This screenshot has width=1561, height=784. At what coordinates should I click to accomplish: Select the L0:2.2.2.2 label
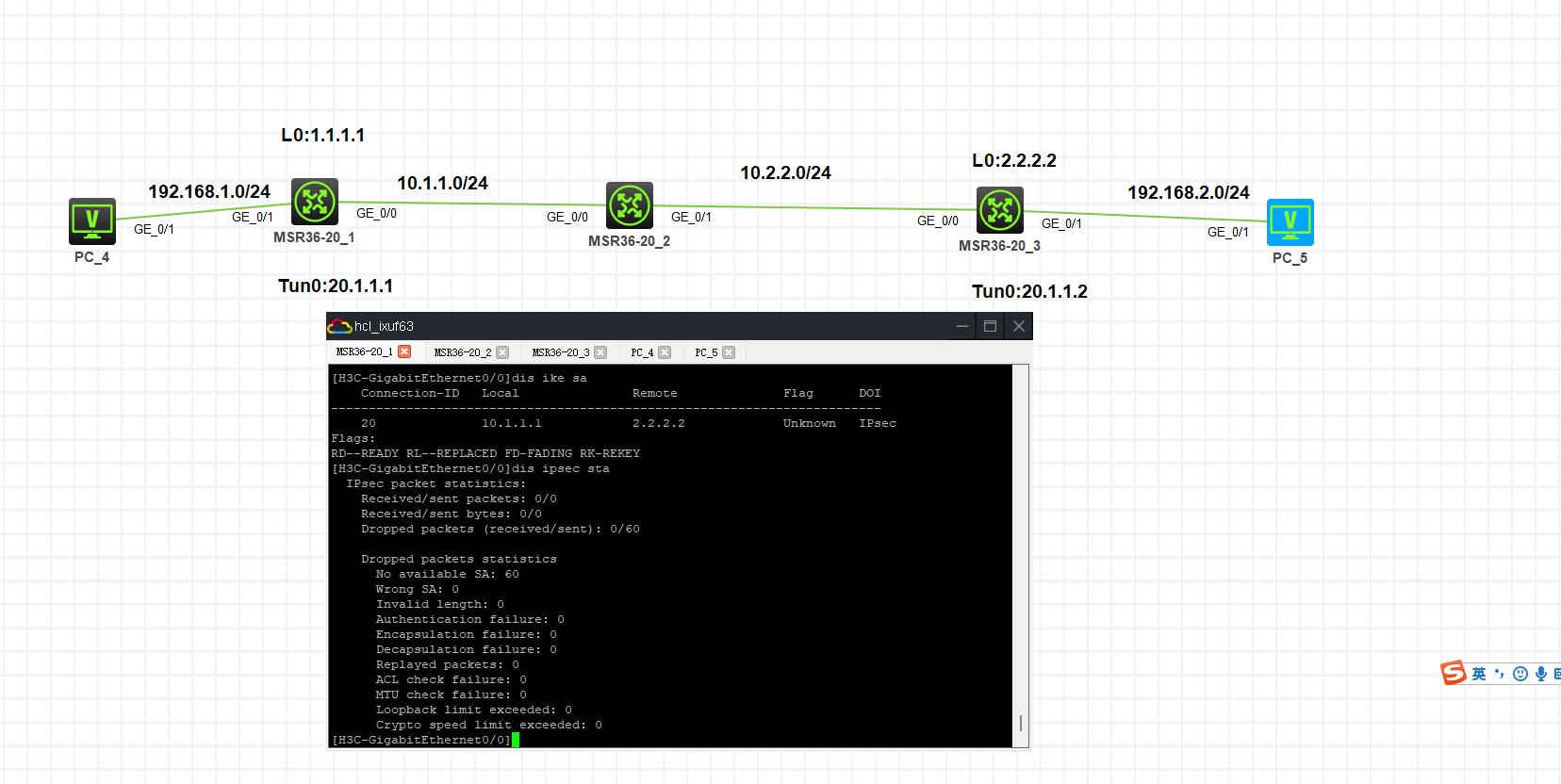(1014, 160)
